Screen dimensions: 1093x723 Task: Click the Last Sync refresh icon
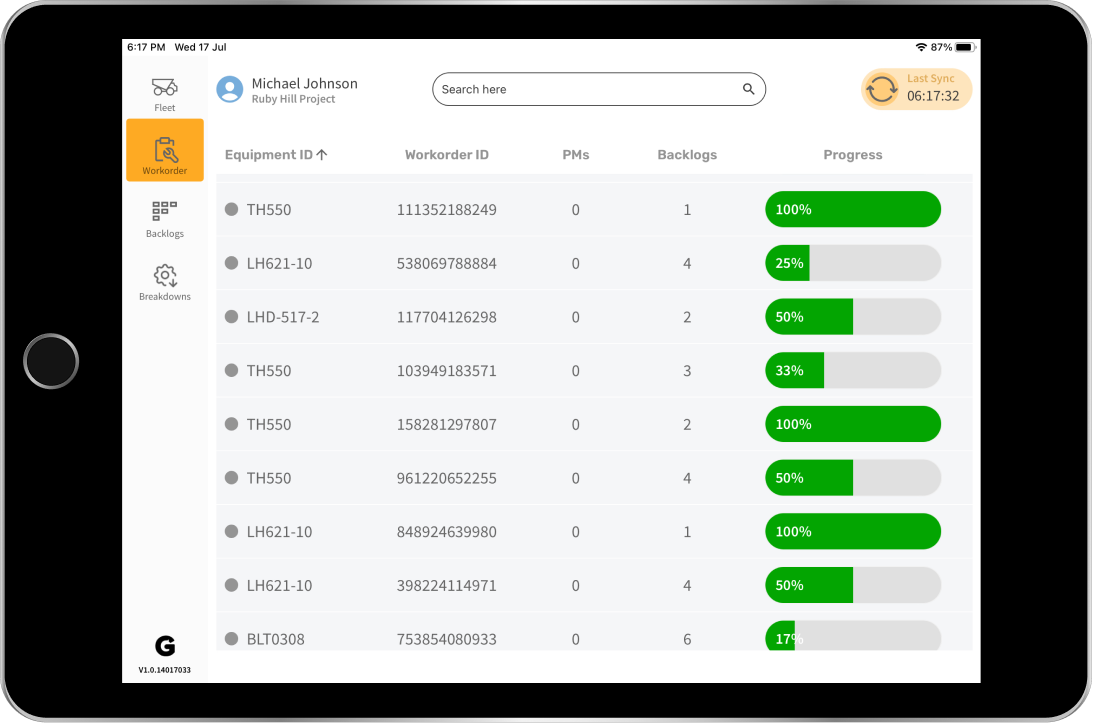click(882, 89)
